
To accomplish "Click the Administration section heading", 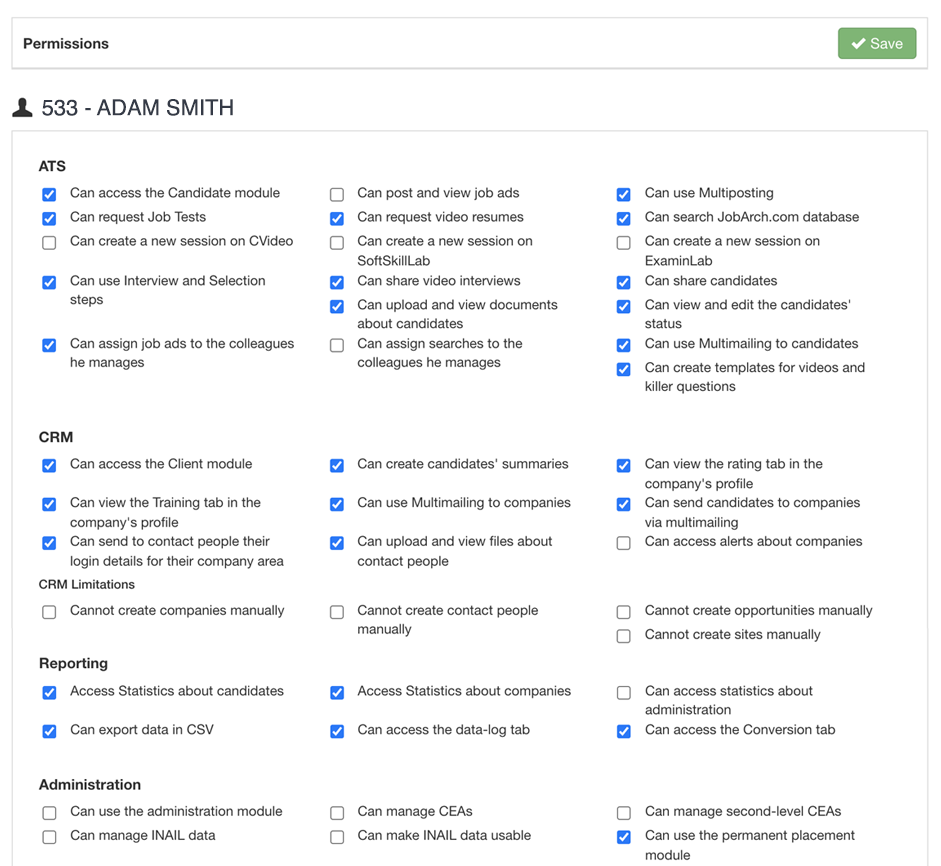I will (x=90, y=785).
